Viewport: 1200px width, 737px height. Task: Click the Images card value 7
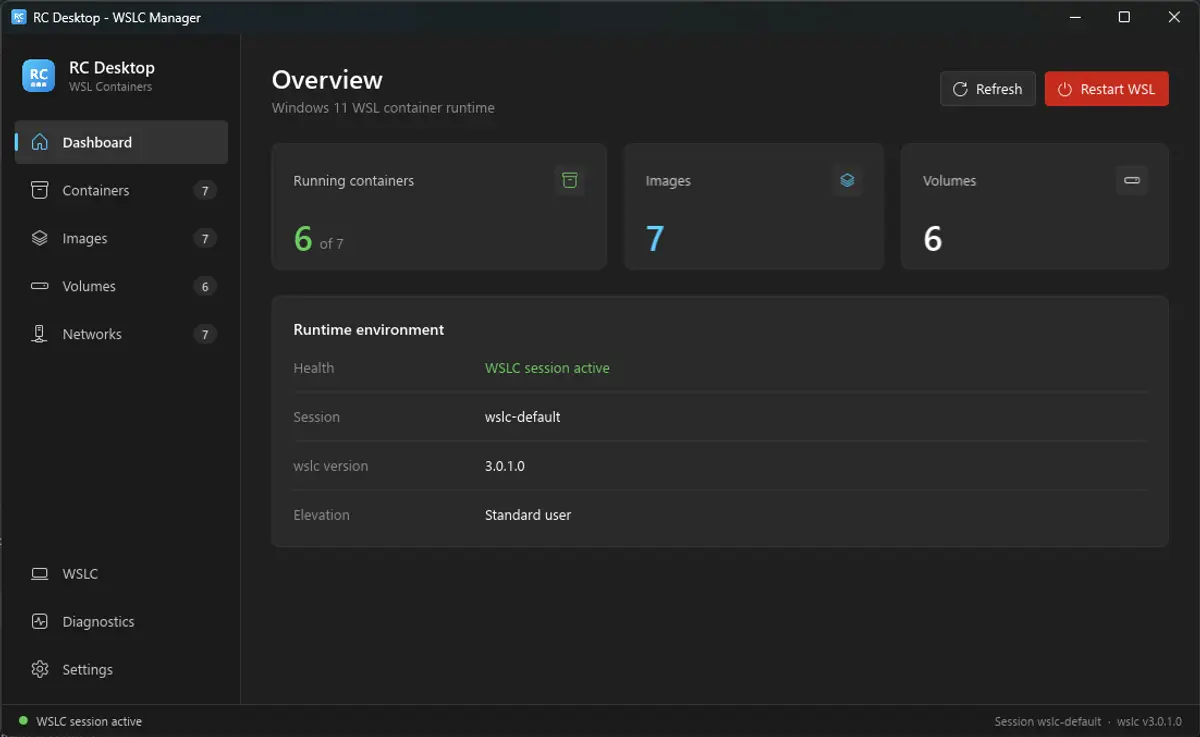click(655, 238)
